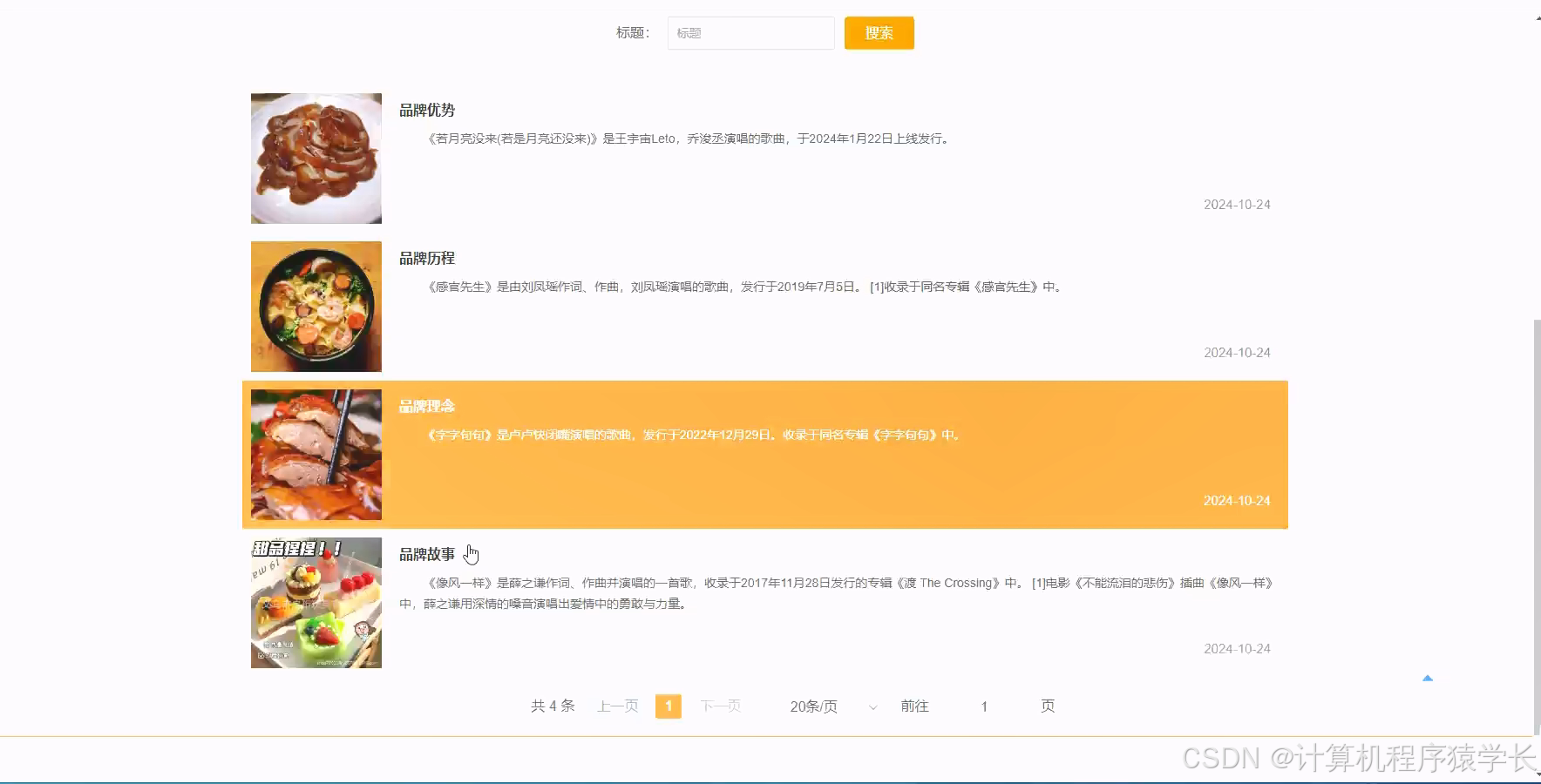Open the 品牌历程 article
Viewport: 1541px width, 784px height.
[426, 258]
